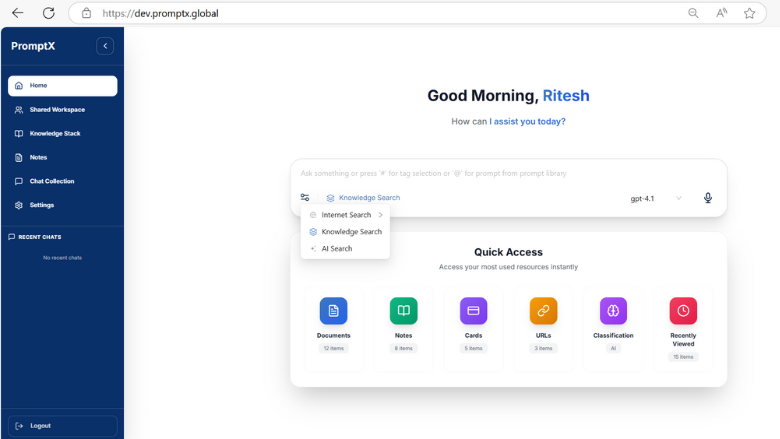The image size is (780, 439).
Task: Add page to favorites star
Action: tap(750, 13)
